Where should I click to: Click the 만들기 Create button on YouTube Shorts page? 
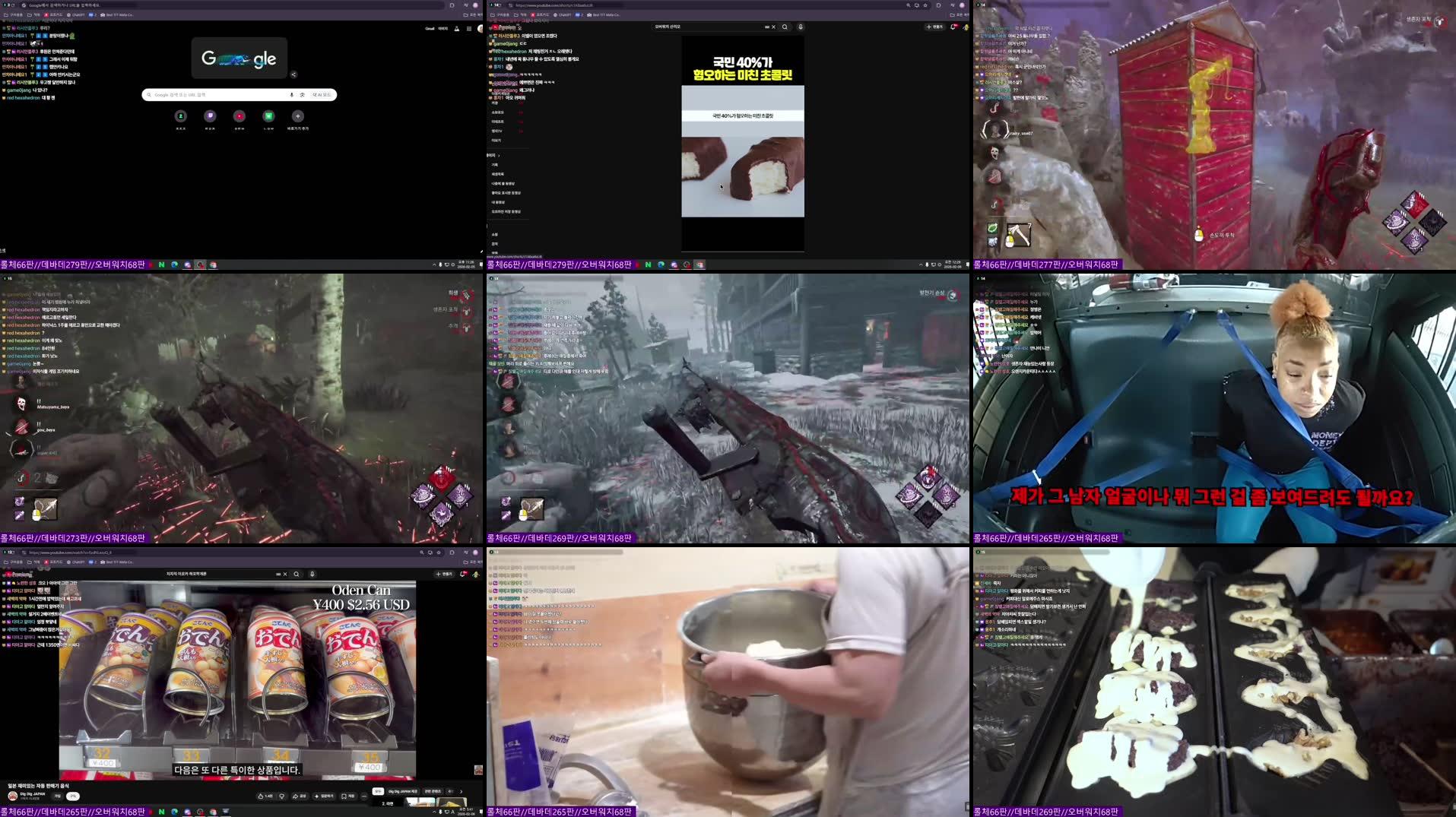click(934, 27)
